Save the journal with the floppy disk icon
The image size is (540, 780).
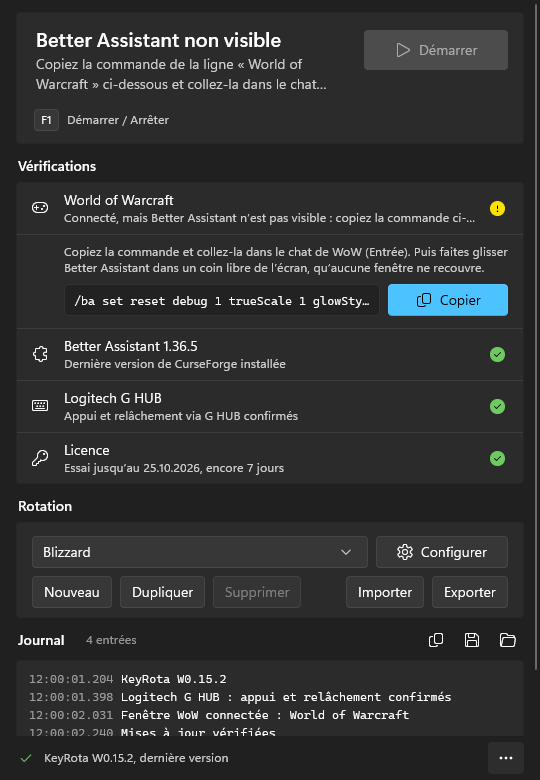[471, 640]
